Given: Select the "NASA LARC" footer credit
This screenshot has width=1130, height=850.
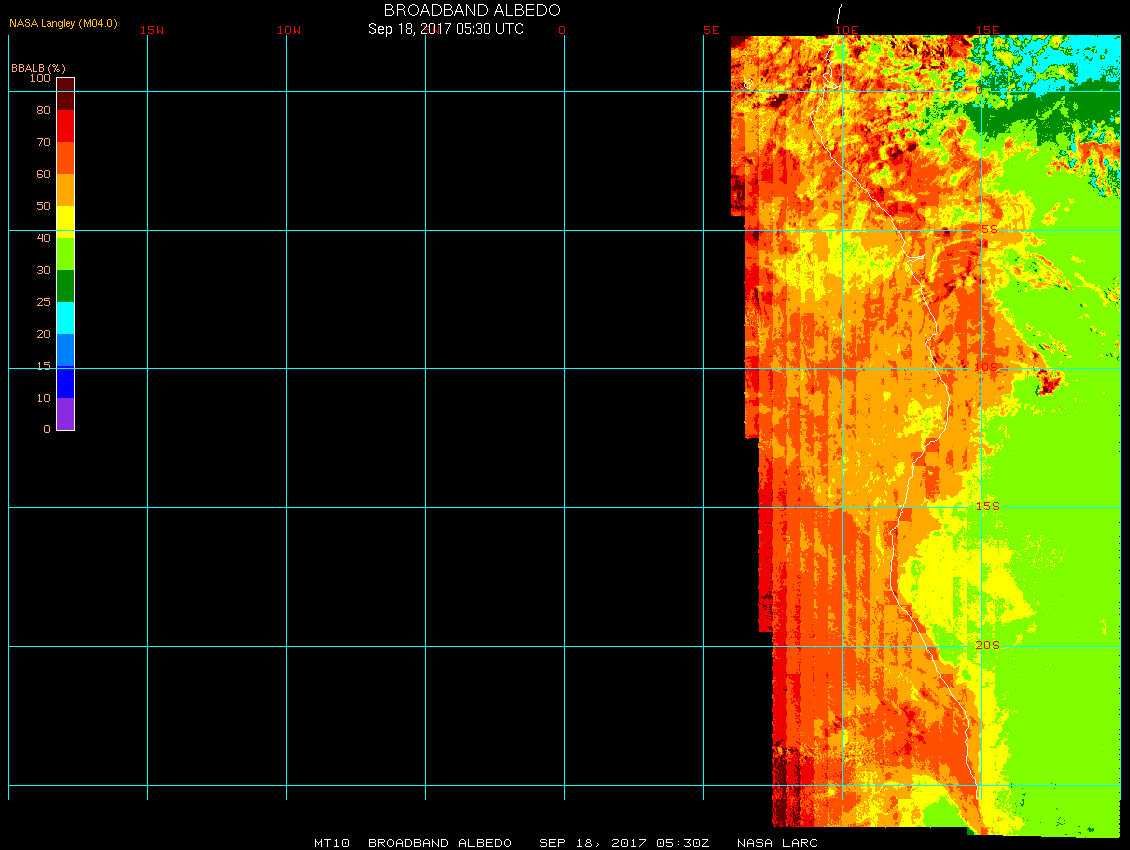Looking at the screenshot, I should pos(778,843).
